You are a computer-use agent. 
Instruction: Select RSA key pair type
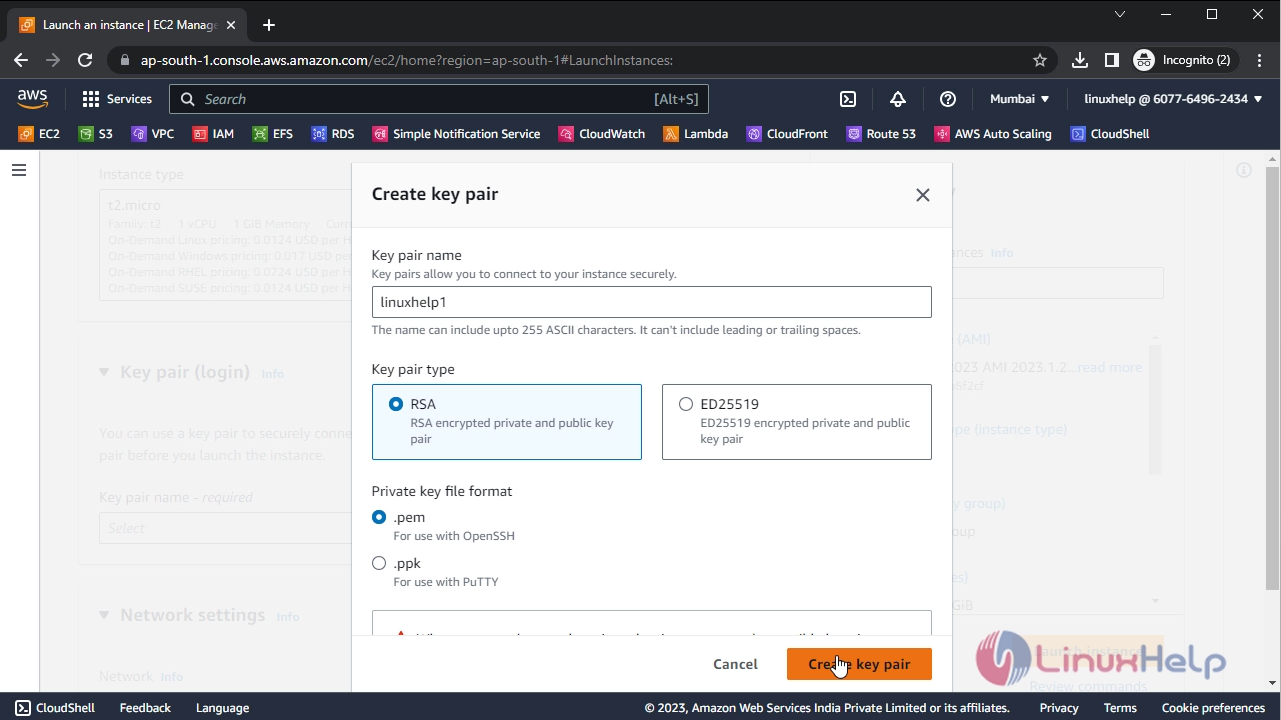507,422
